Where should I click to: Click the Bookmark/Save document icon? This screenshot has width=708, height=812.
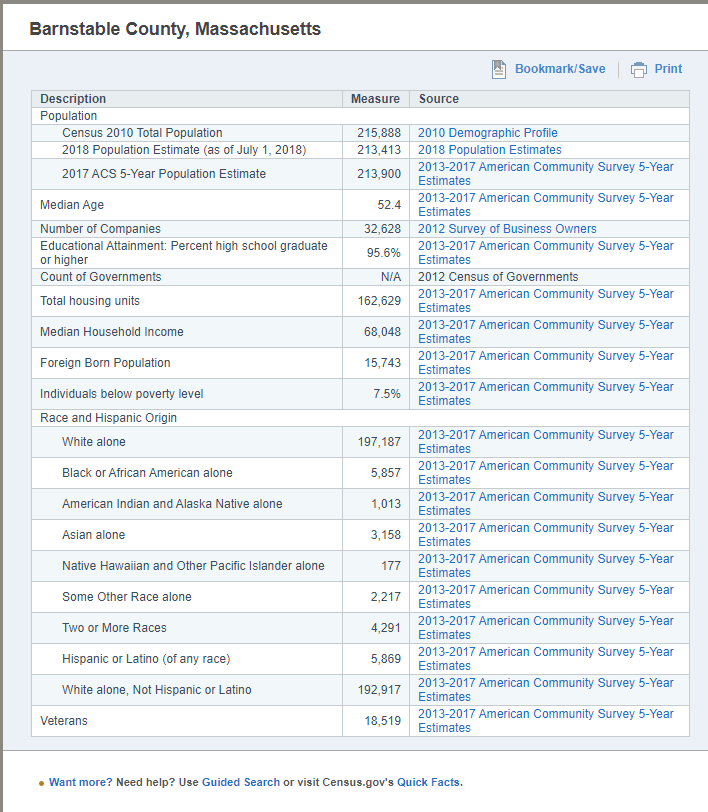tap(498, 69)
